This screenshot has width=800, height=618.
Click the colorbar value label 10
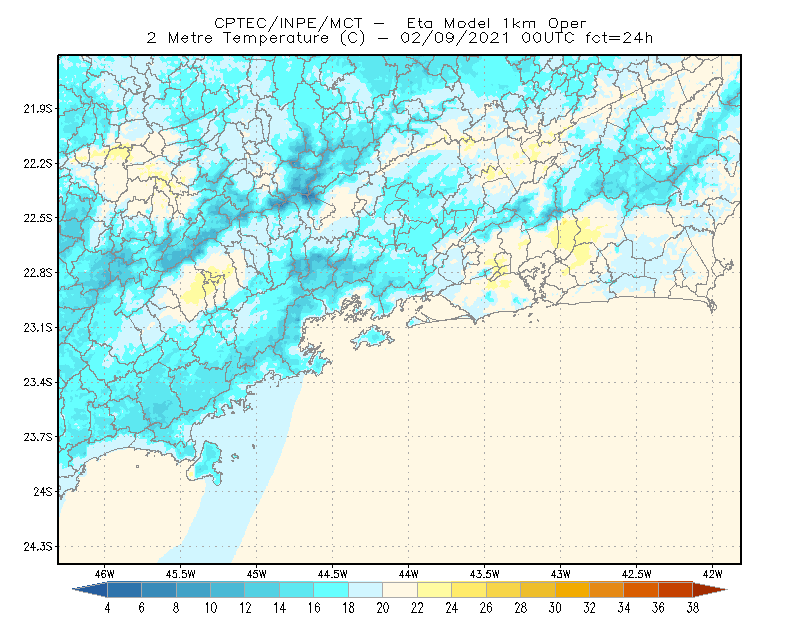pos(210,608)
